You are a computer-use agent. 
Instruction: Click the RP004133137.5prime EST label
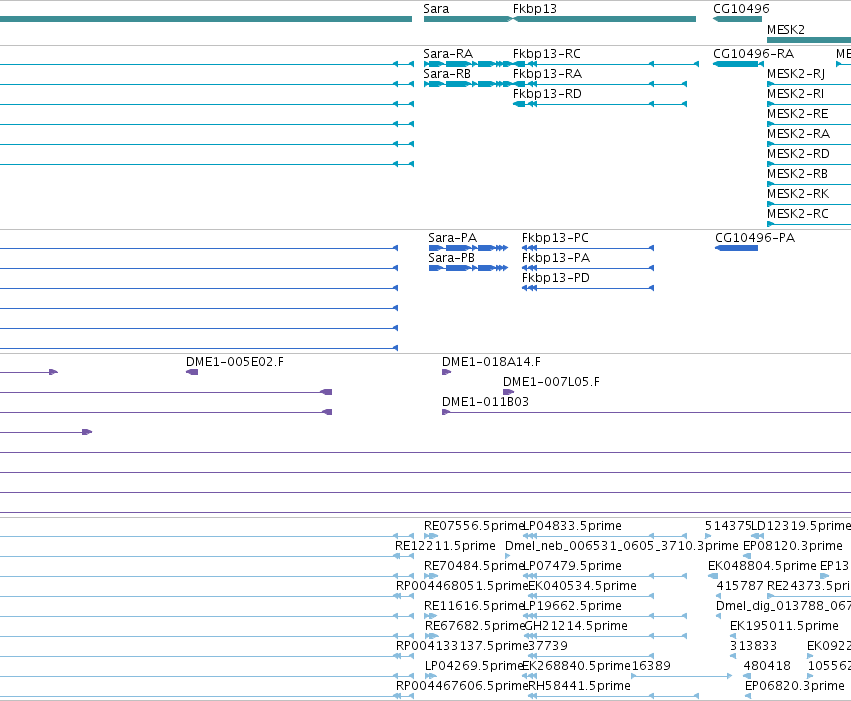pos(462,646)
